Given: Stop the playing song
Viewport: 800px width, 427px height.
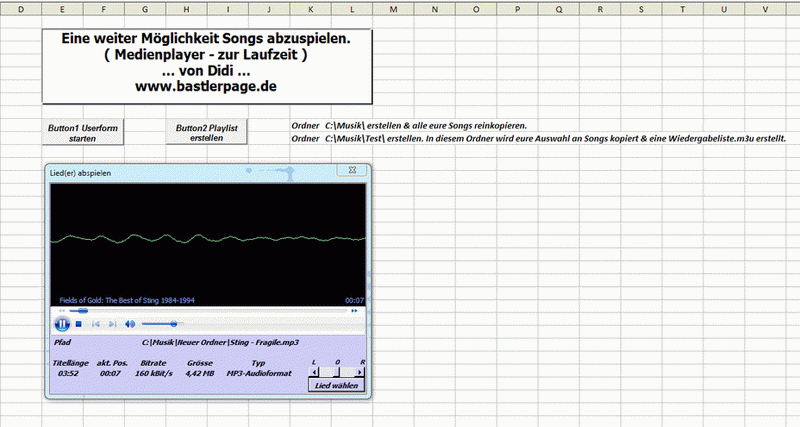Looking at the screenshot, I should (79, 324).
